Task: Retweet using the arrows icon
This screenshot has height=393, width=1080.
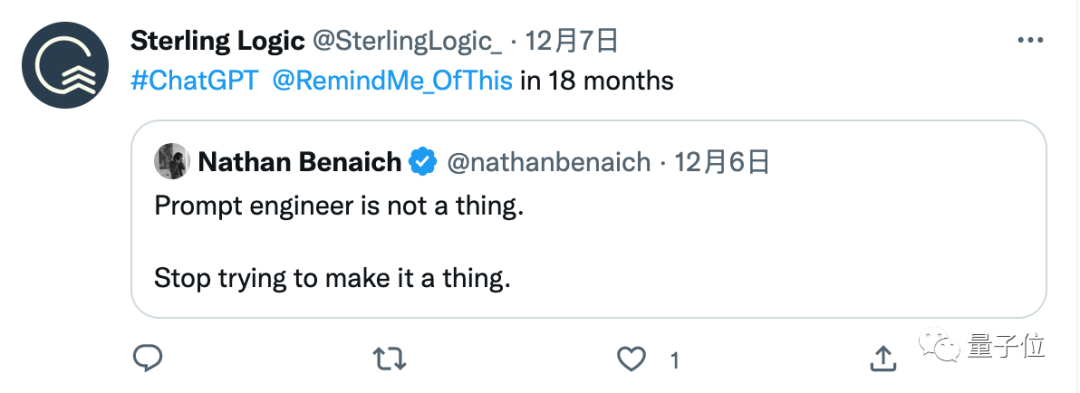Action: coord(389,359)
